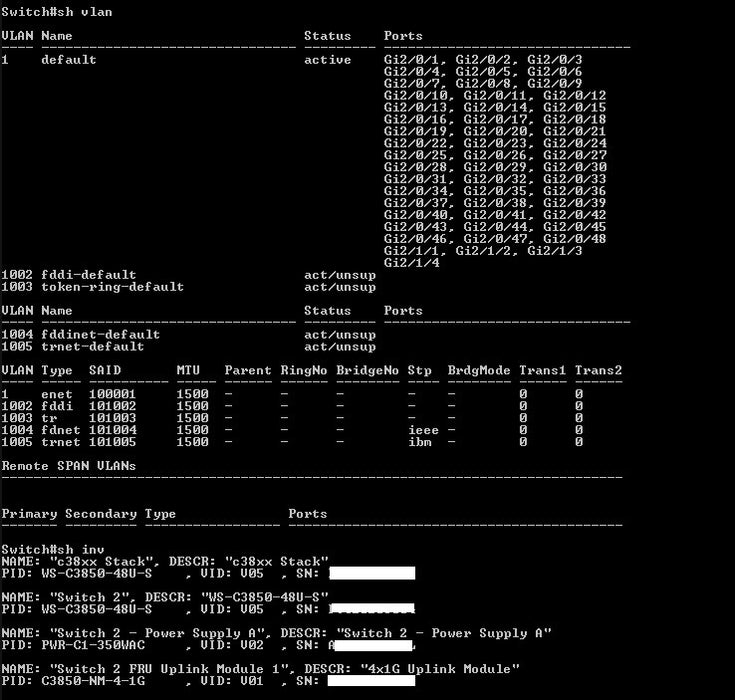Select VLAN name 'fddinet-default'
The height and width of the screenshot is (700, 735).
[x=101, y=334]
